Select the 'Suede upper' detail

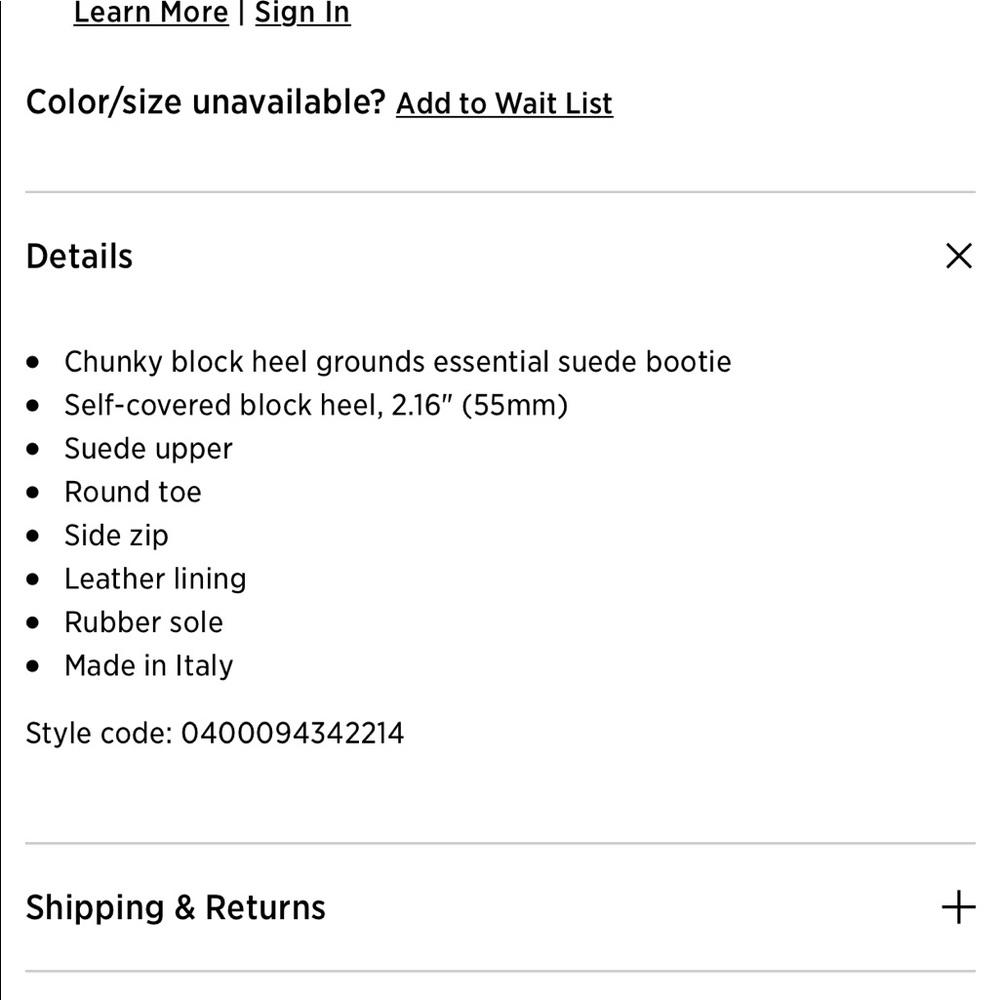point(148,448)
